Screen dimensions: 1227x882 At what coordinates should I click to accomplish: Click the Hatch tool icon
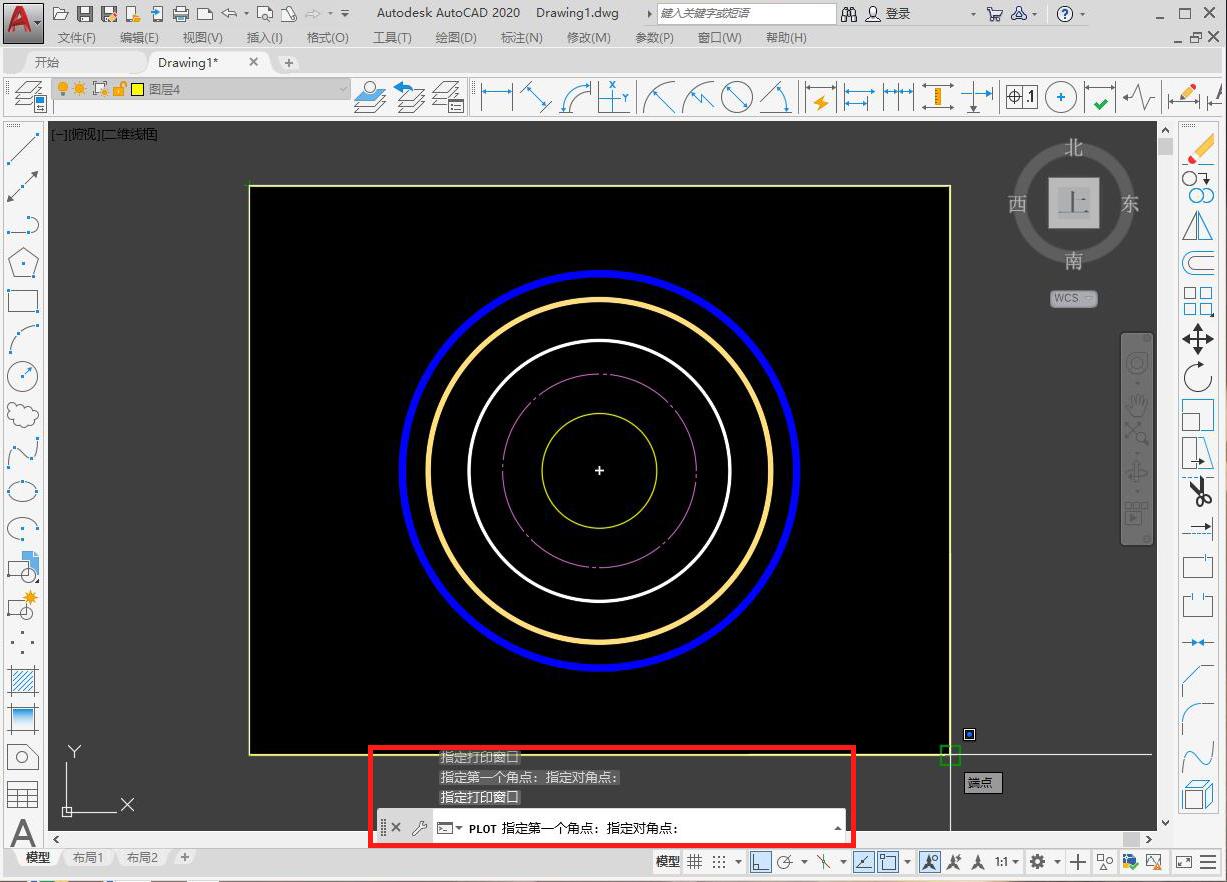point(22,681)
